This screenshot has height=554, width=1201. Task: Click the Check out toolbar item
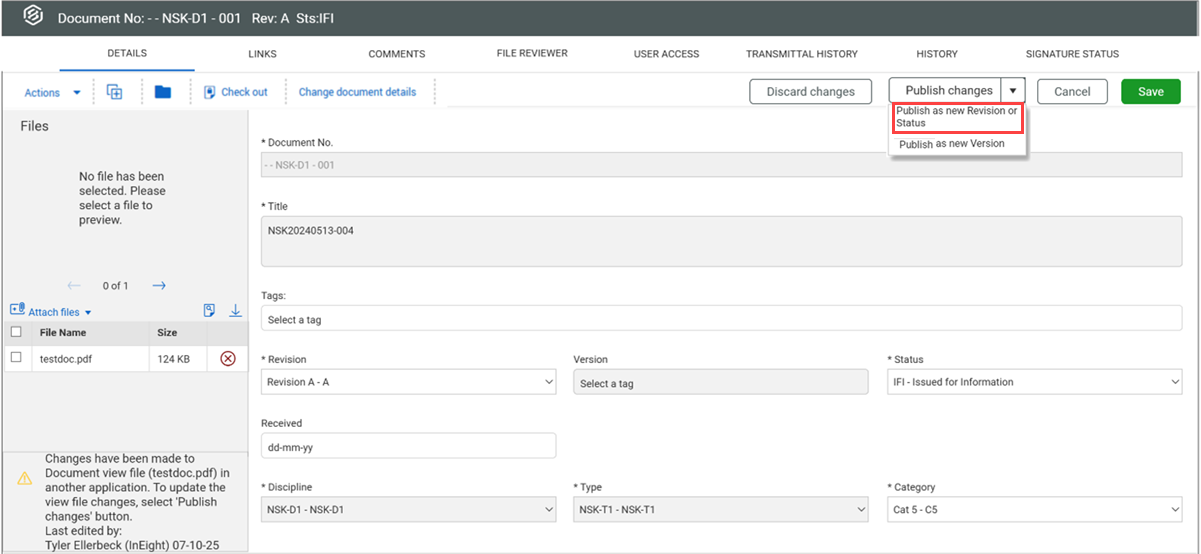tap(236, 92)
